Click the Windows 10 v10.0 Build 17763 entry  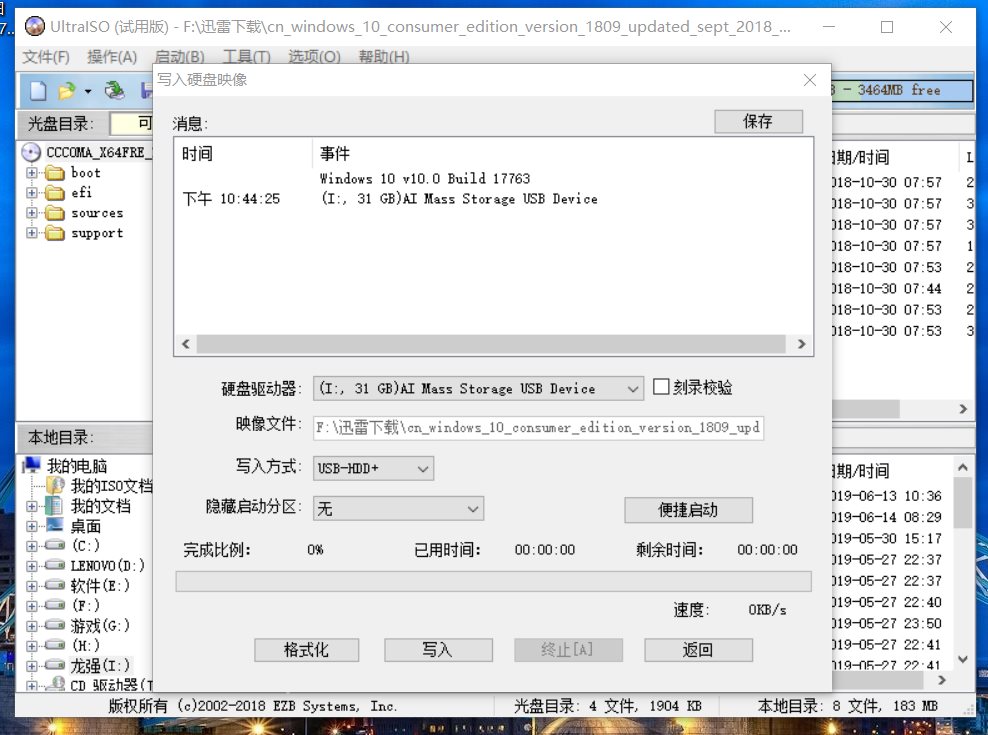point(425,178)
